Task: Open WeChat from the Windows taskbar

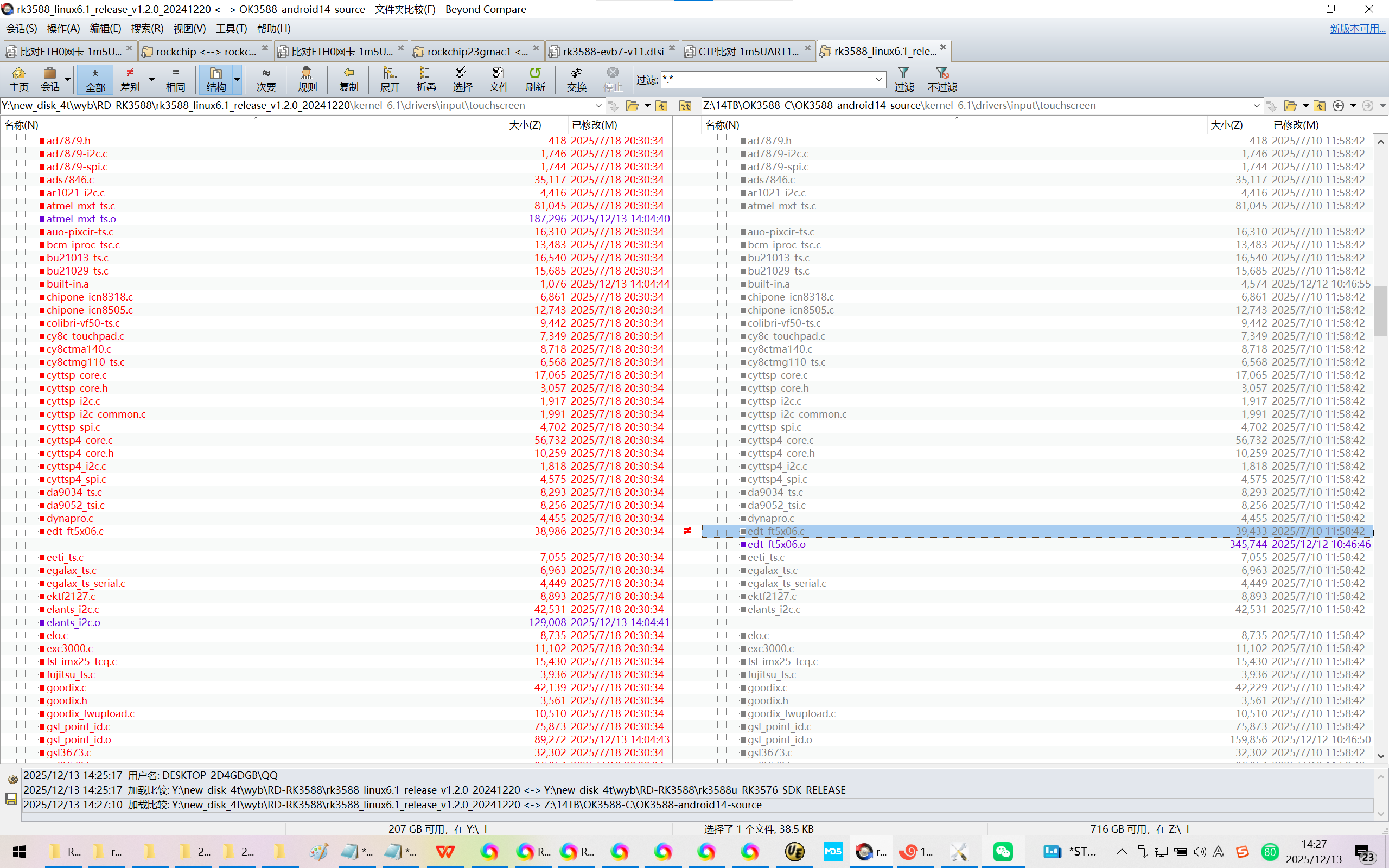Action: point(1003,852)
